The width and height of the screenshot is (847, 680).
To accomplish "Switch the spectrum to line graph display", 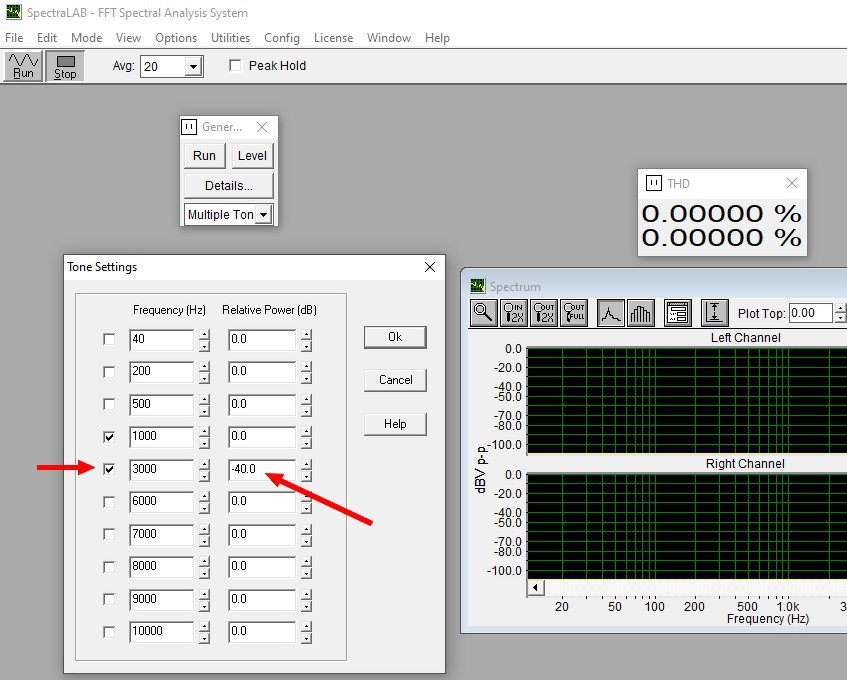I will coord(611,313).
